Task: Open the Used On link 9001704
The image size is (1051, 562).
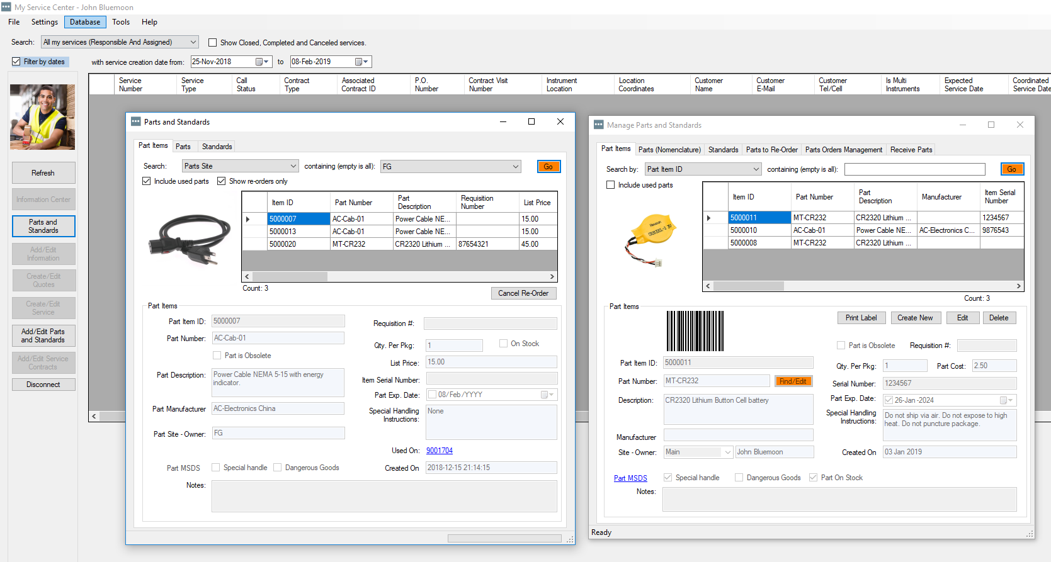Action: pyautogui.click(x=439, y=451)
